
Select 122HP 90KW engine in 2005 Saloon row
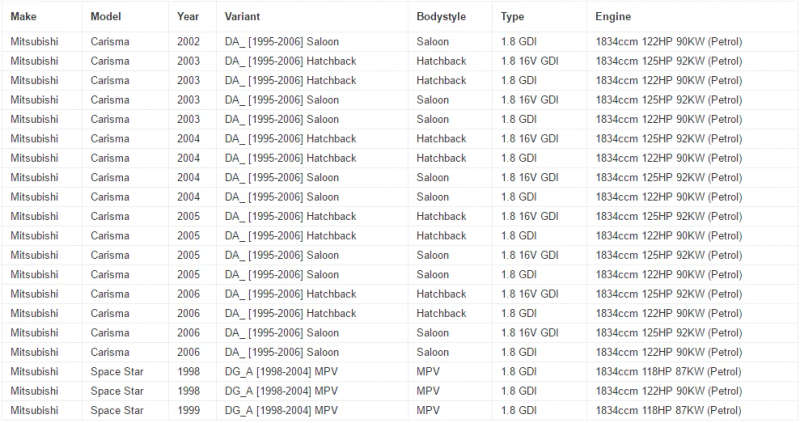(669, 274)
